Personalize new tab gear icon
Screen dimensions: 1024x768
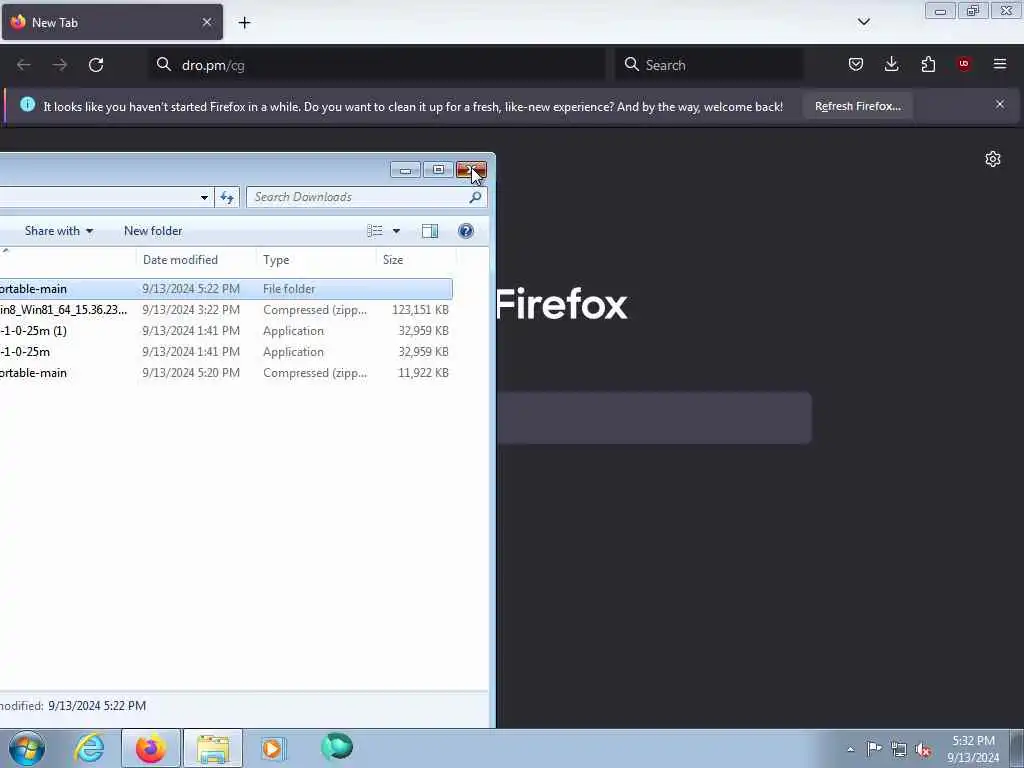(993, 159)
